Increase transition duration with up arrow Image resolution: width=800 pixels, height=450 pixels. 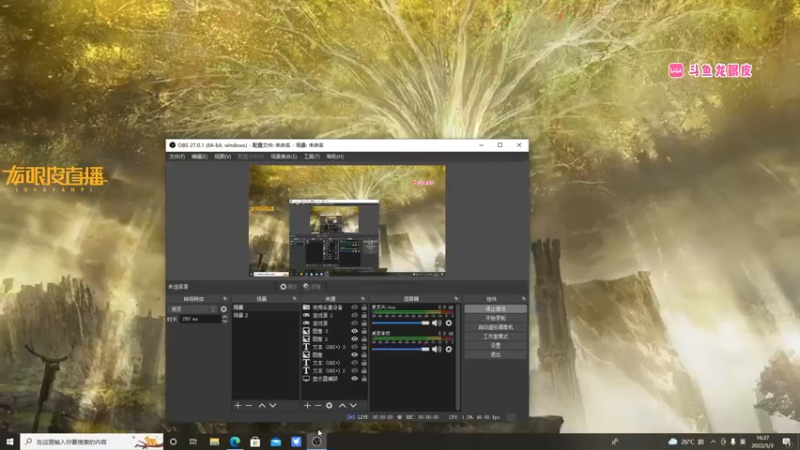pyautogui.click(x=224, y=317)
